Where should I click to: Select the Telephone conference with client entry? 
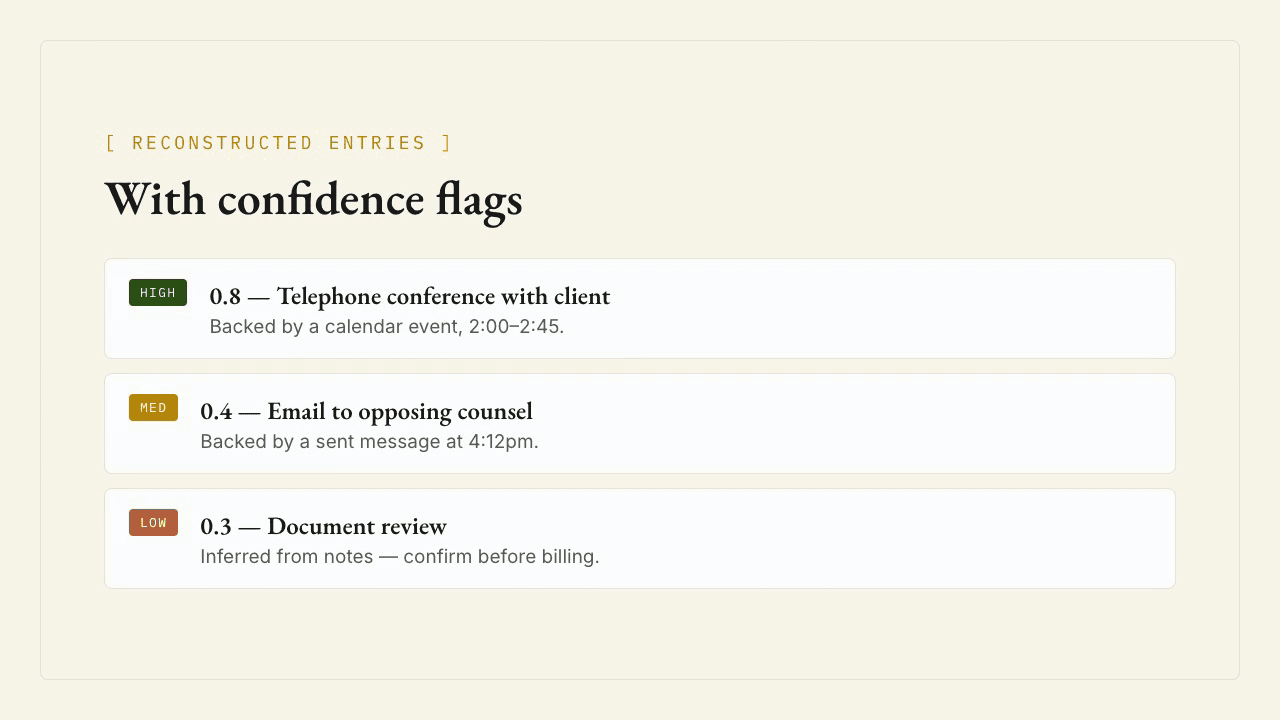409,296
